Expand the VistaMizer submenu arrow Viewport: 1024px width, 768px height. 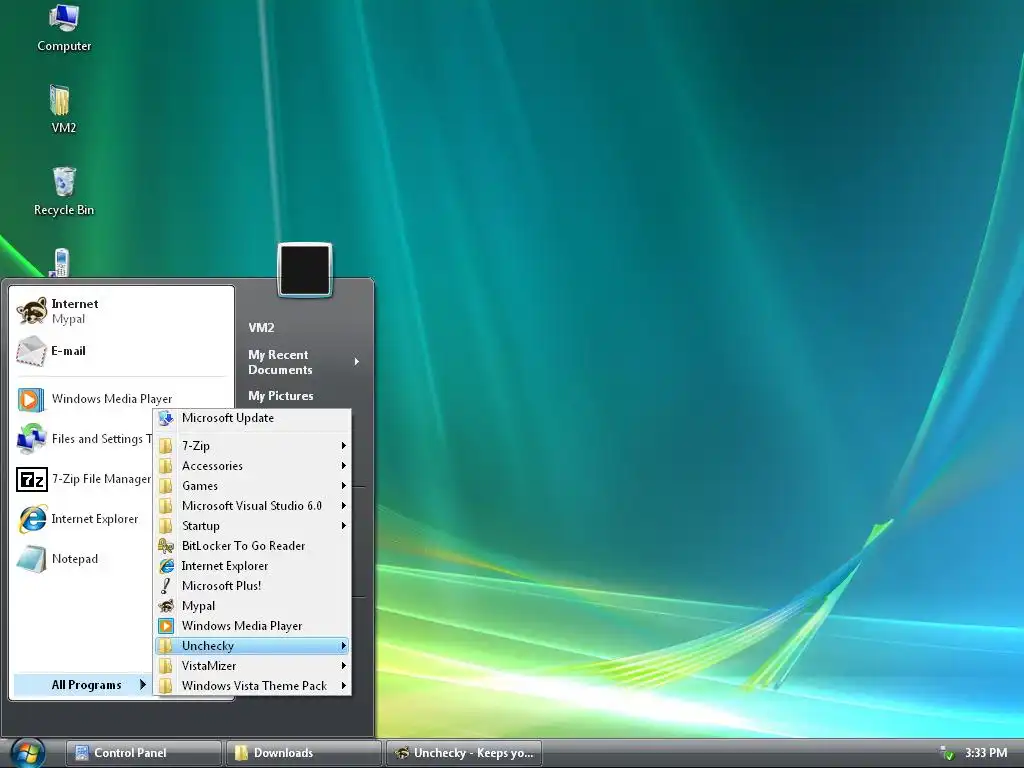click(x=343, y=666)
